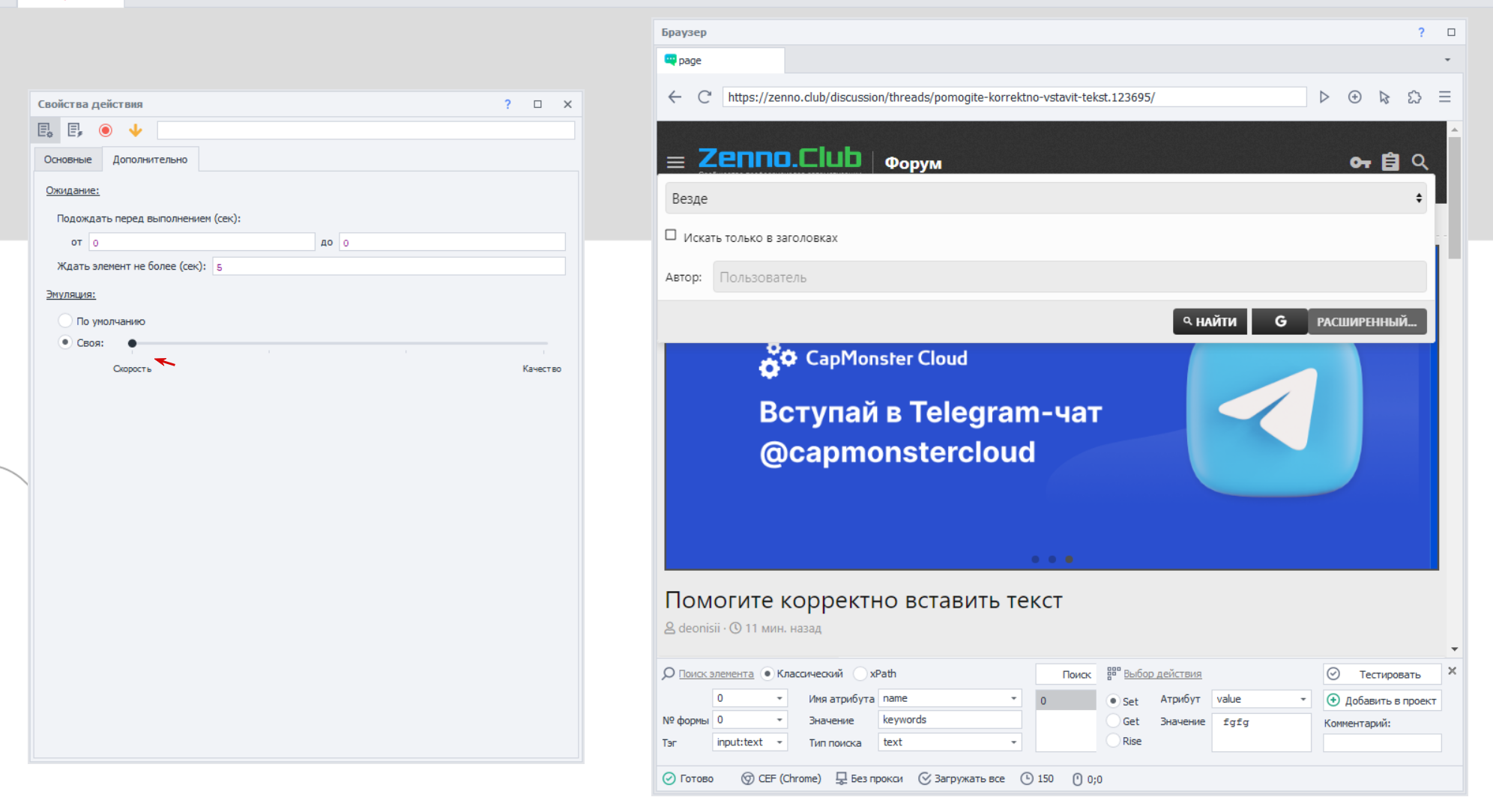Expand the 'Везде' search scope dropdown

tap(1046, 199)
